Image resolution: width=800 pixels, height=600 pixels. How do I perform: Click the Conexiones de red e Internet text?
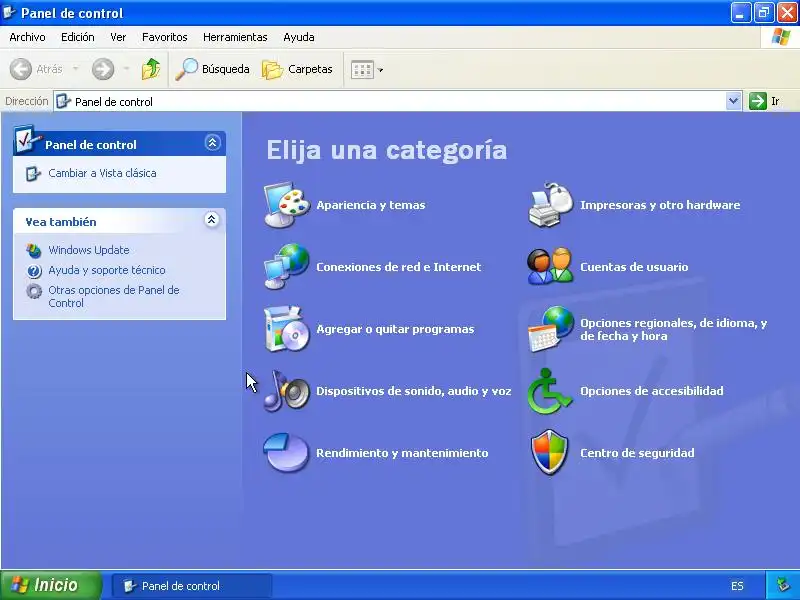pyautogui.click(x=398, y=267)
